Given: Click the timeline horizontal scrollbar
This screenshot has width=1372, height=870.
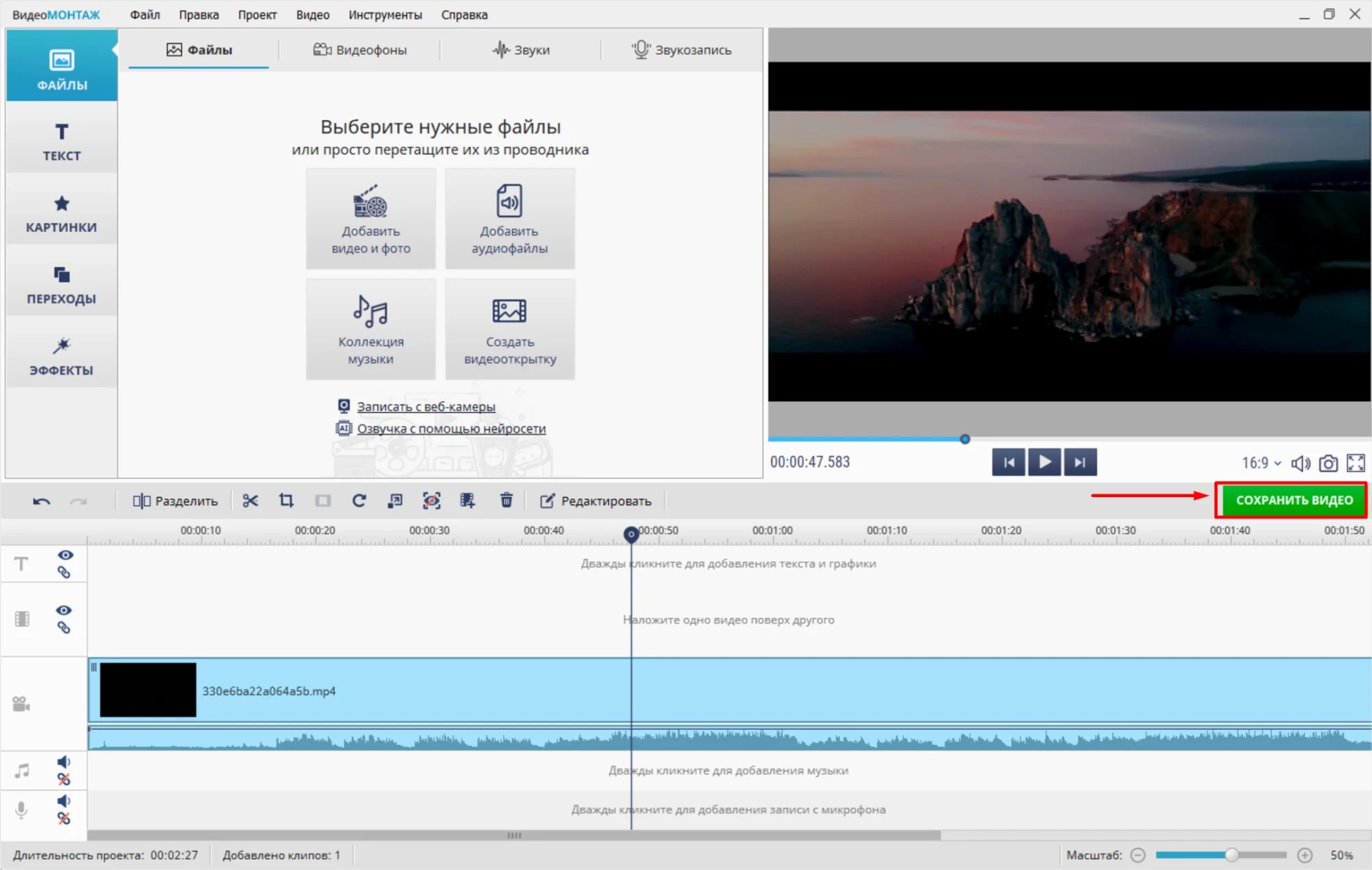Looking at the screenshot, I should click(514, 835).
